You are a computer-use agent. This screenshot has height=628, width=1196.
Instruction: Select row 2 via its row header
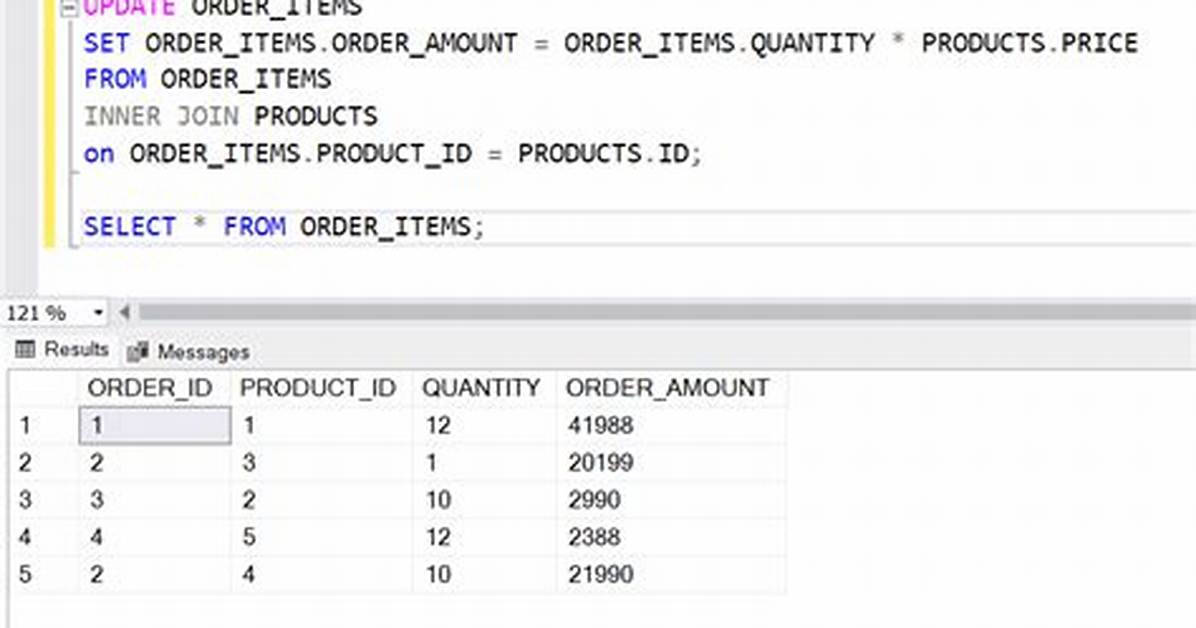pyautogui.click(x=43, y=462)
